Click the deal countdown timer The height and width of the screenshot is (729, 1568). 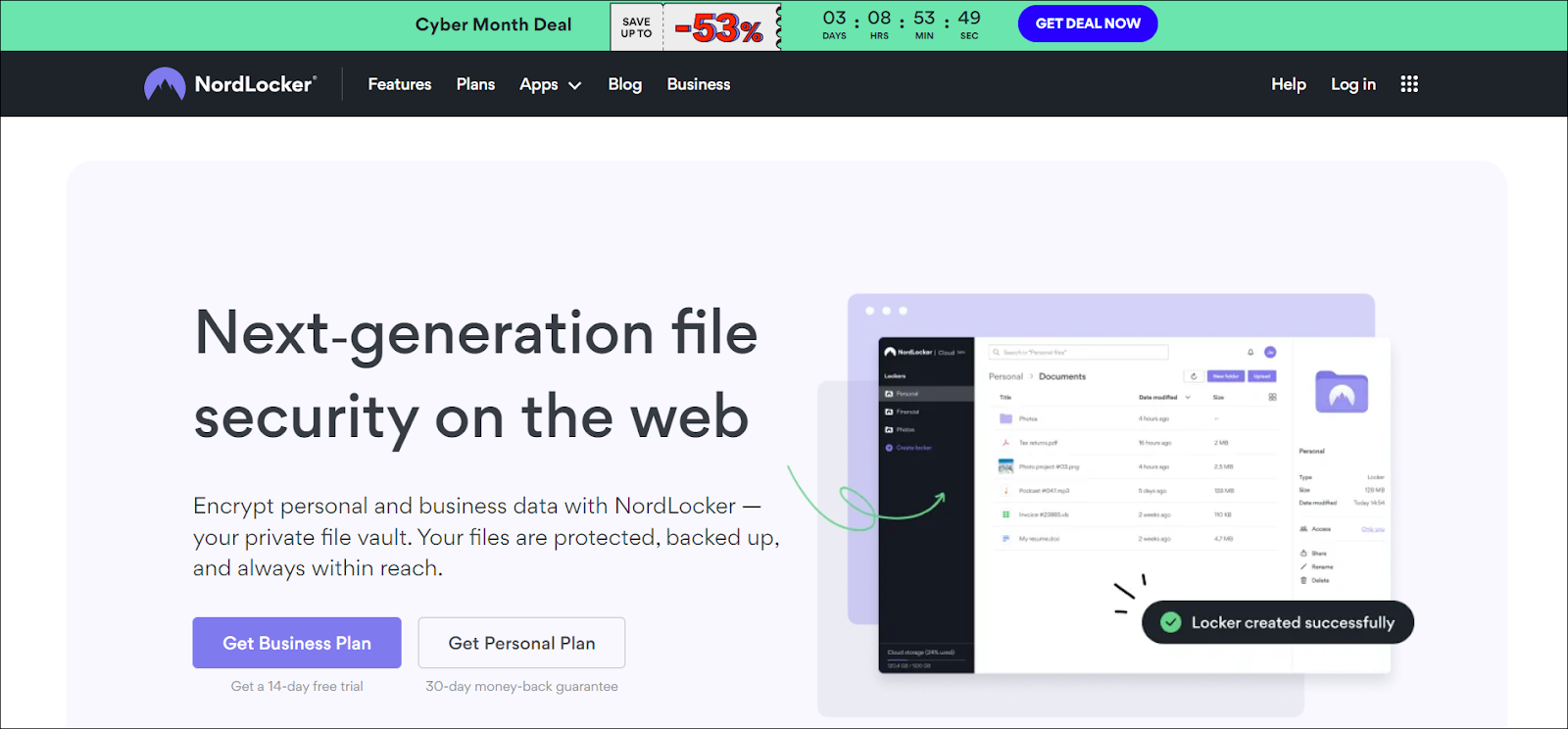pyautogui.click(x=902, y=24)
